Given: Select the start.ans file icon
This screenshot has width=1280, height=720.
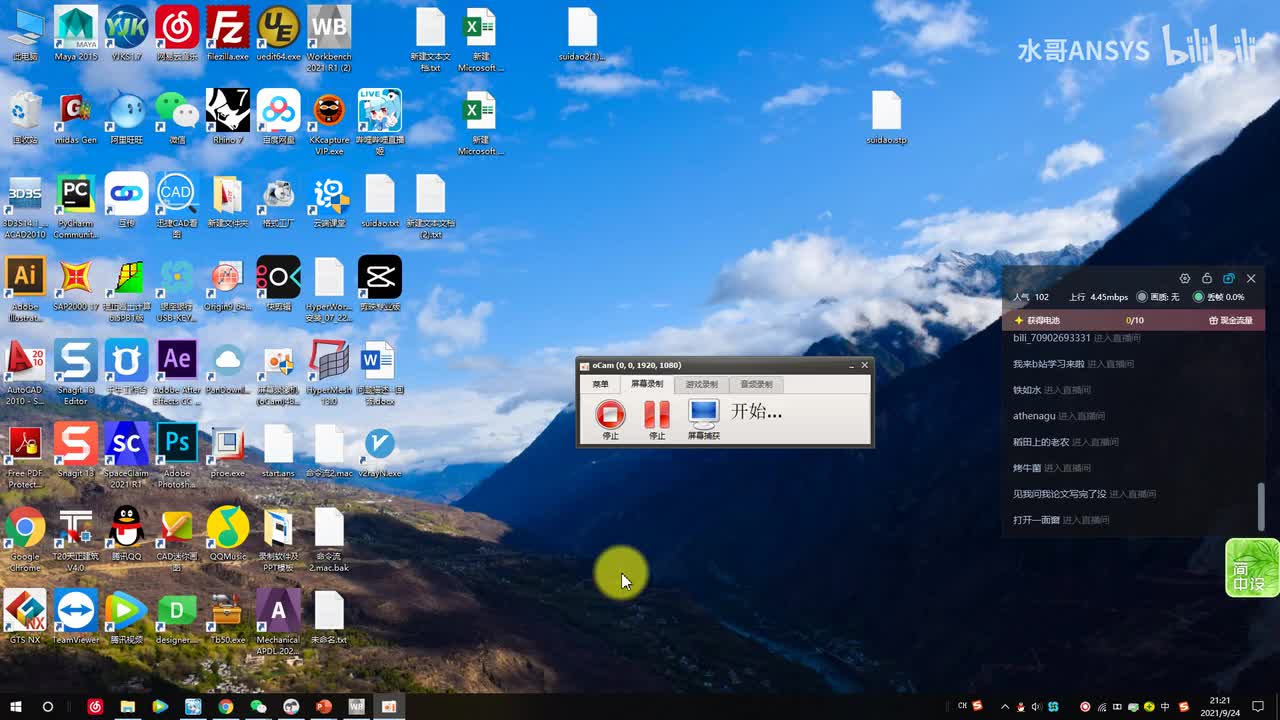Looking at the screenshot, I should tap(278, 452).
